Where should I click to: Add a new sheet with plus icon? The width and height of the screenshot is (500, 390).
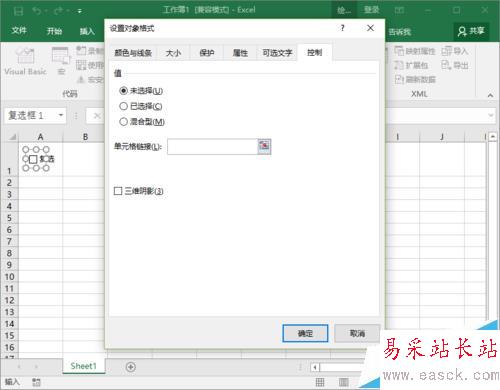pos(131,367)
